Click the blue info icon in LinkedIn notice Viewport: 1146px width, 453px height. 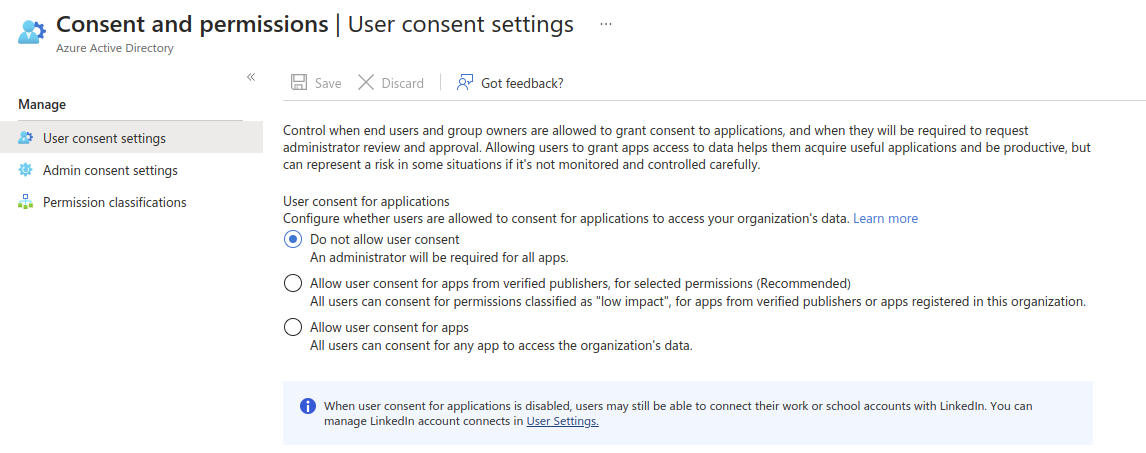pos(308,406)
